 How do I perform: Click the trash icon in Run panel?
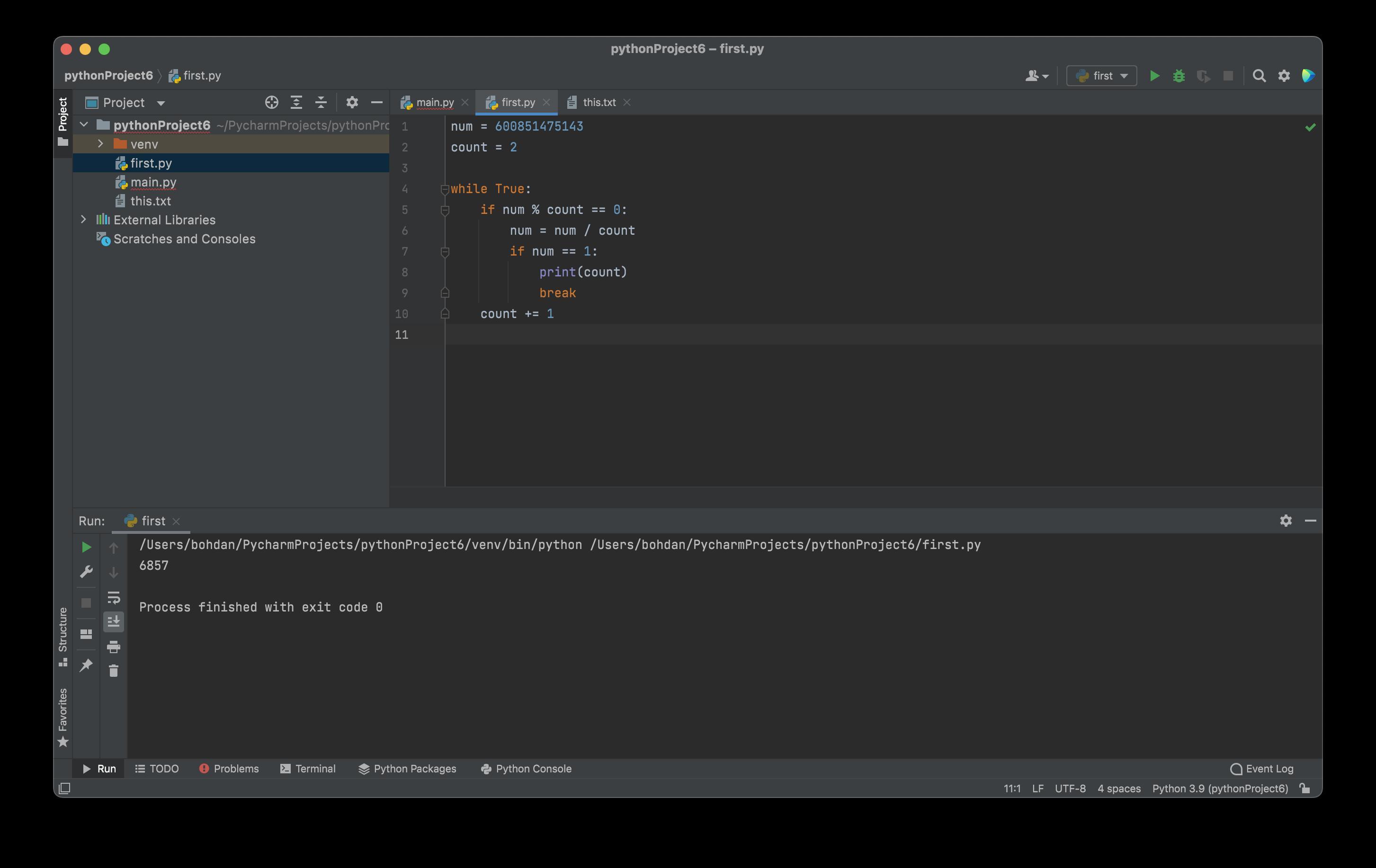(113, 671)
